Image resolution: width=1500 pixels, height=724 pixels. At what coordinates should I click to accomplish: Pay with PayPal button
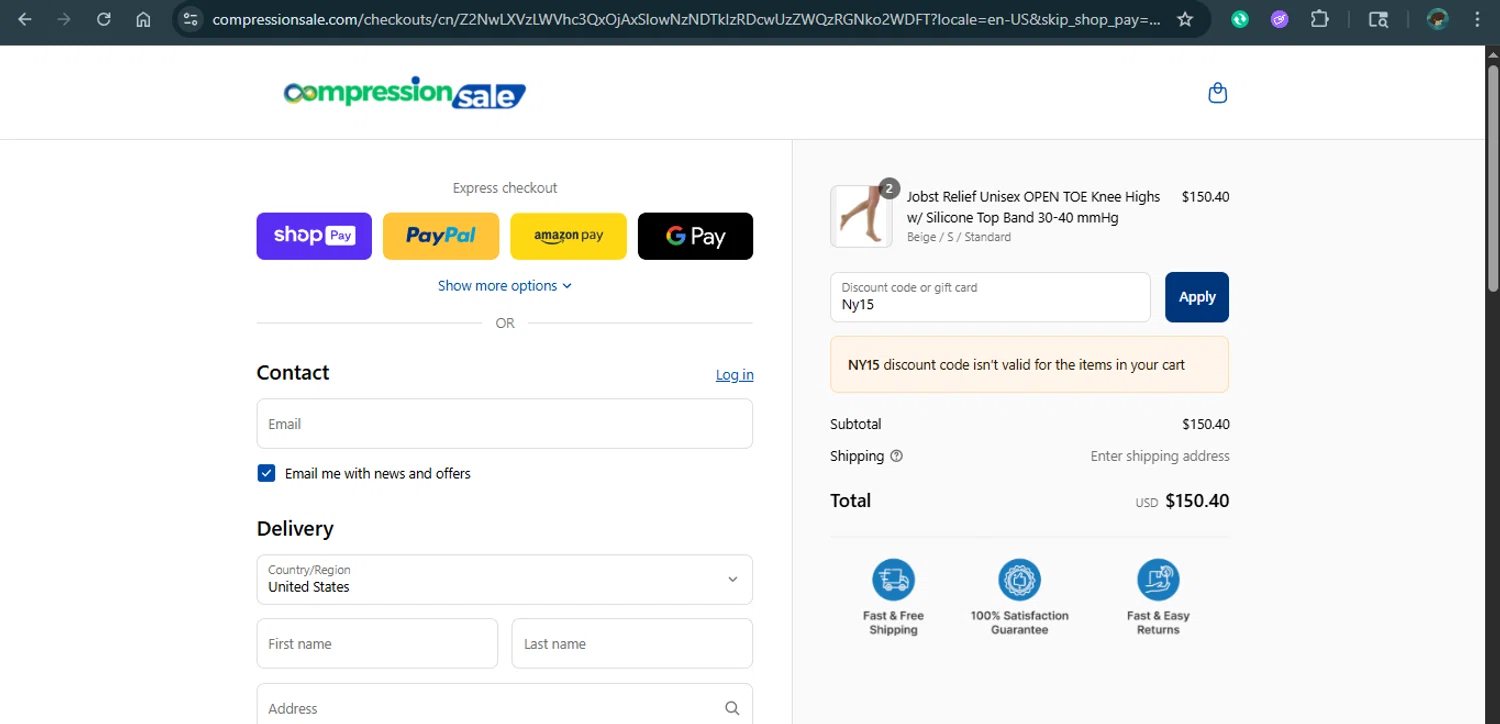pos(441,236)
